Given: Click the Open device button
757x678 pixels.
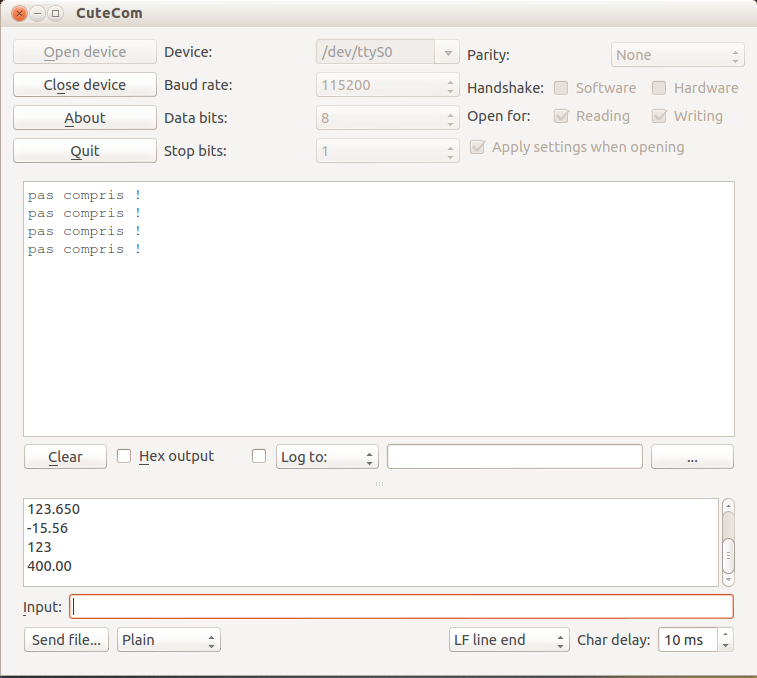Looking at the screenshot, I should pos(85,52).
